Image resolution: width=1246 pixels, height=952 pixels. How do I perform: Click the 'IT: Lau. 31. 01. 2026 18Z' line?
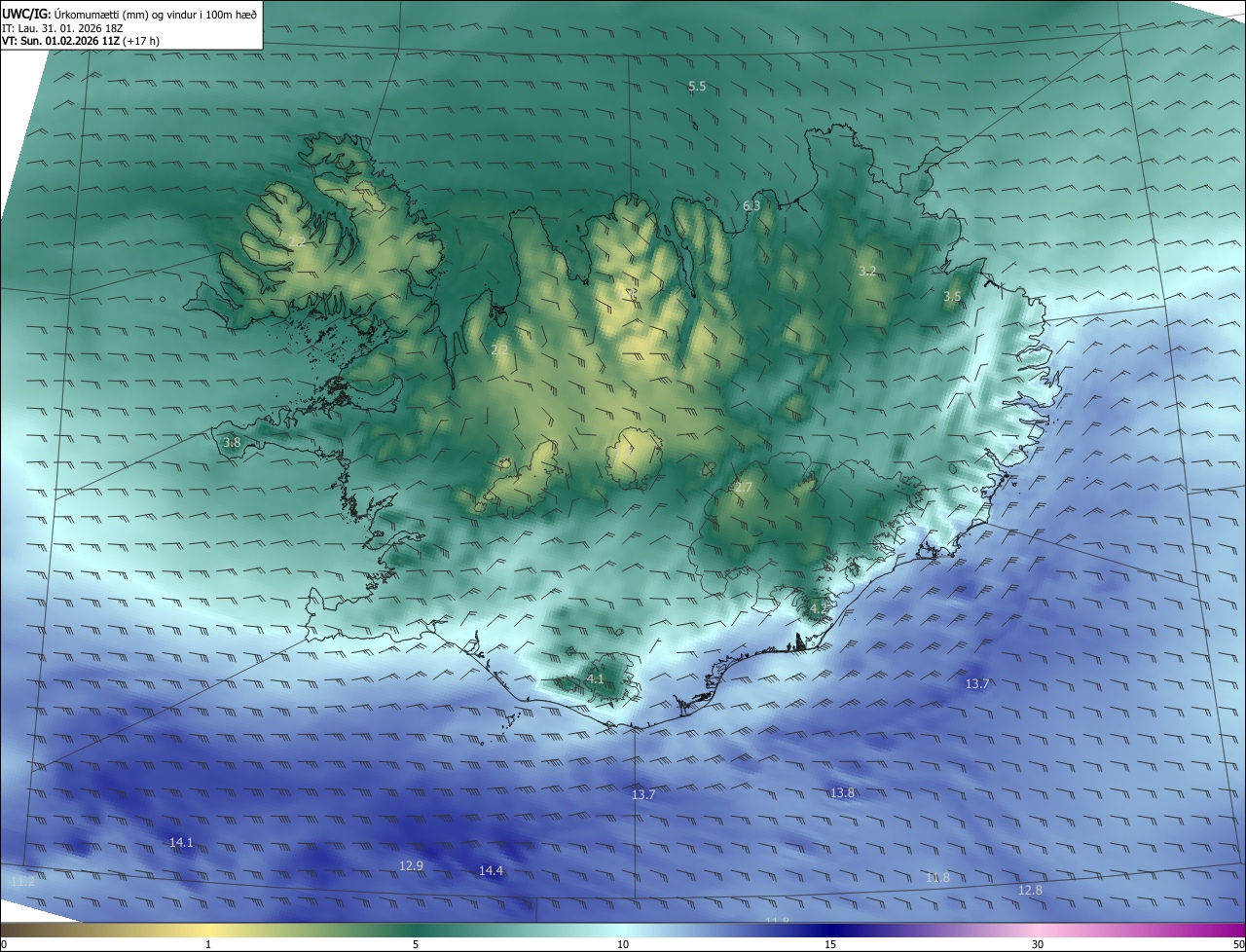(62, 27)
